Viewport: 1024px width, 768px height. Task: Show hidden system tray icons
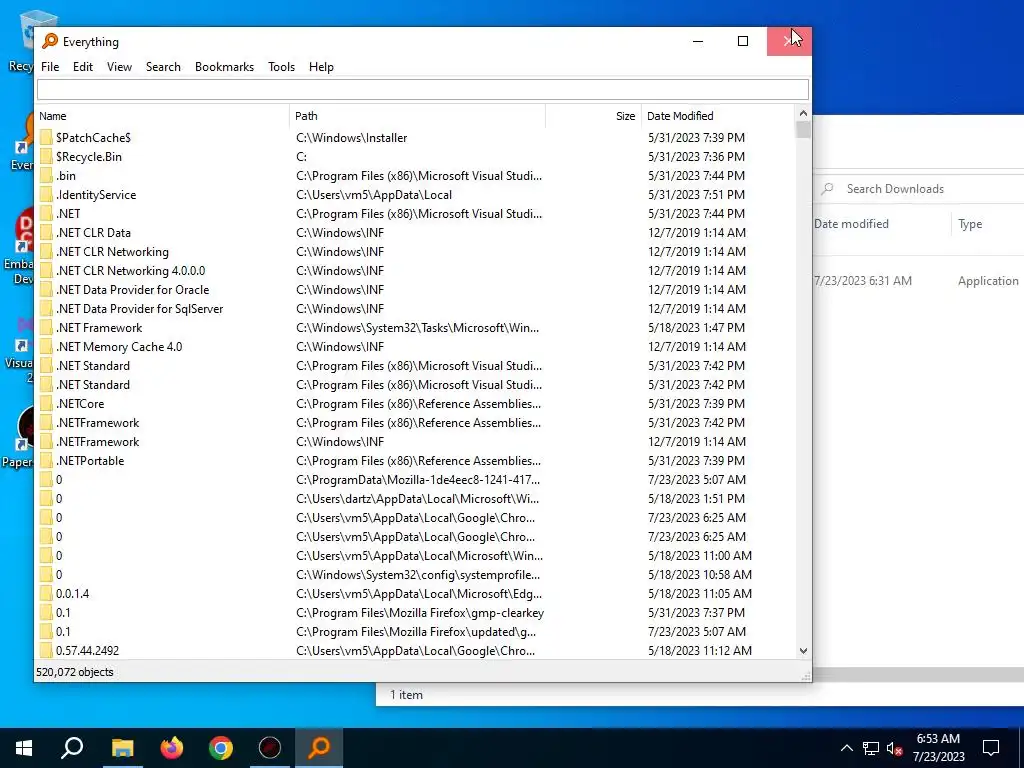[x=846, y=748]
